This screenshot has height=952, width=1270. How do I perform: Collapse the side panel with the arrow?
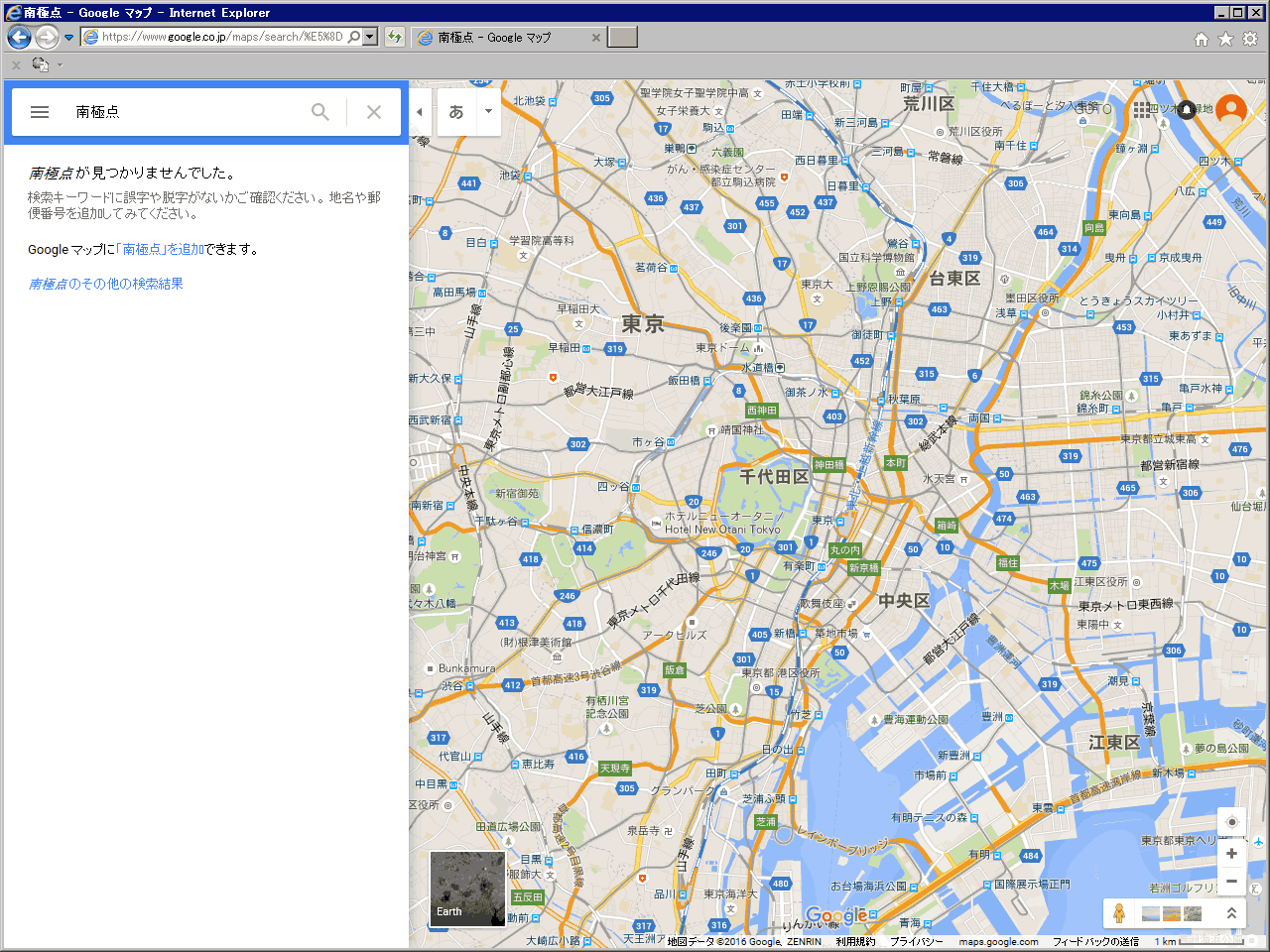[420, 112]
